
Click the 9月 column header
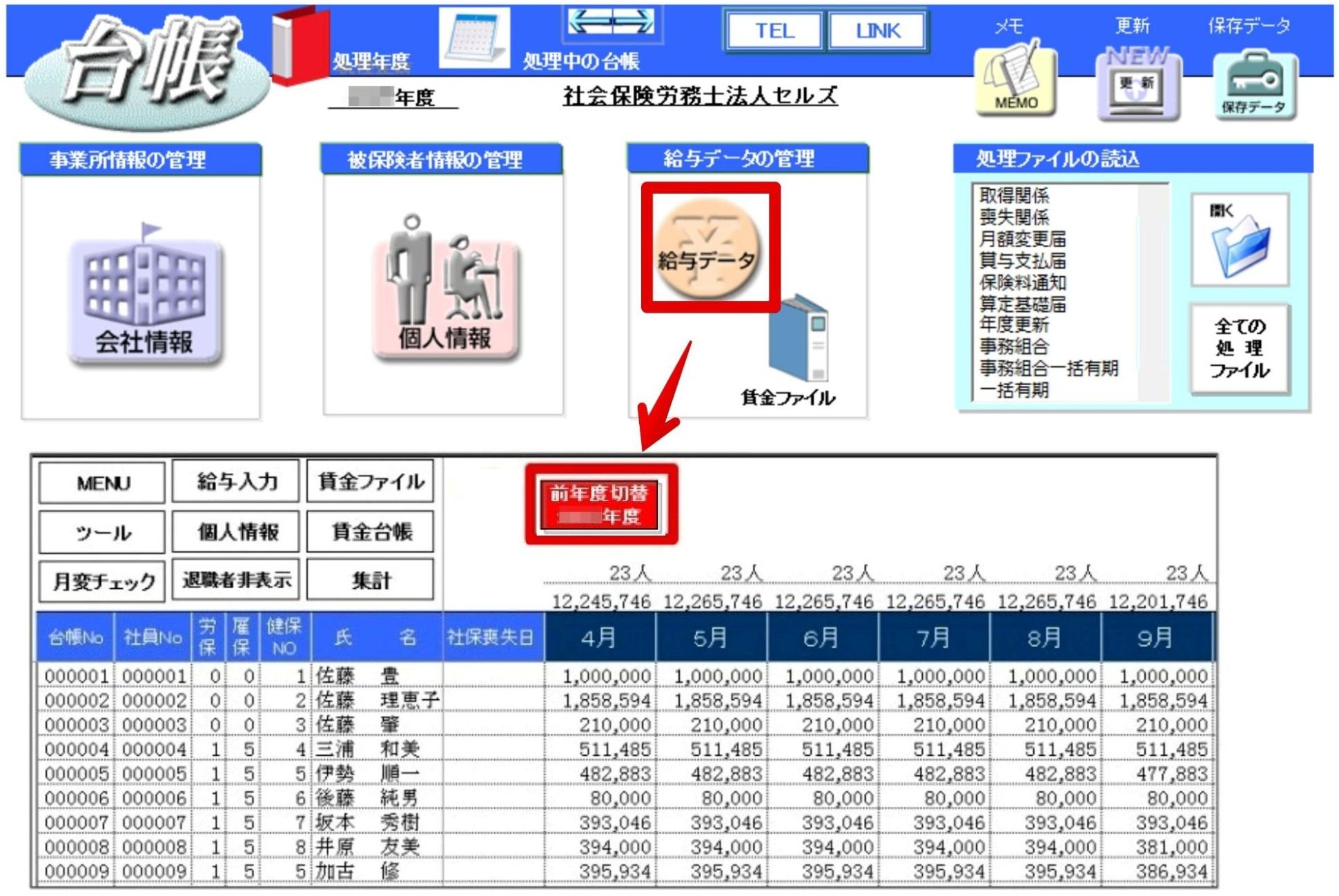click(1157, 637)
